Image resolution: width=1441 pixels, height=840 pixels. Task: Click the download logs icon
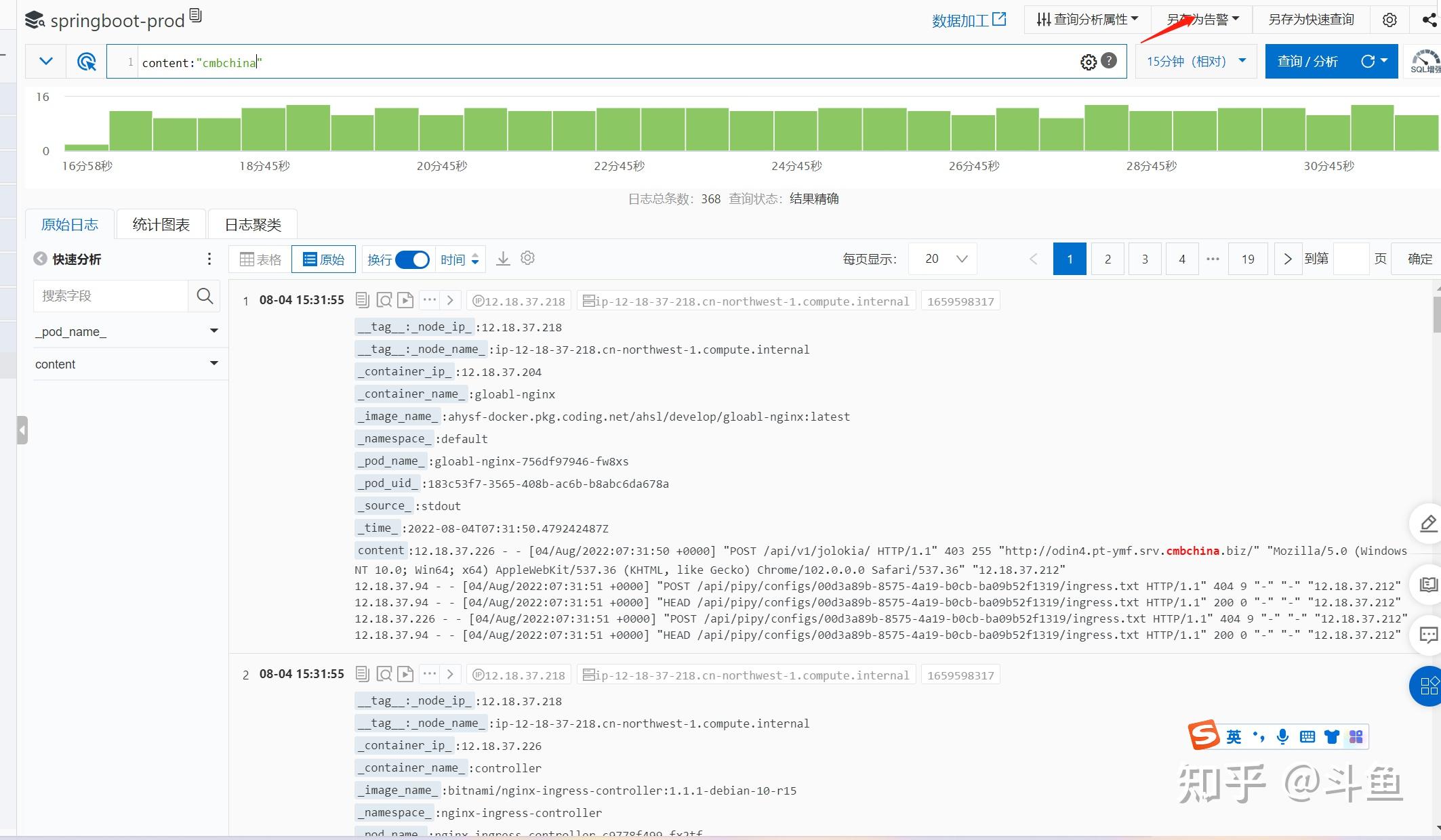[x=503, y=259]
